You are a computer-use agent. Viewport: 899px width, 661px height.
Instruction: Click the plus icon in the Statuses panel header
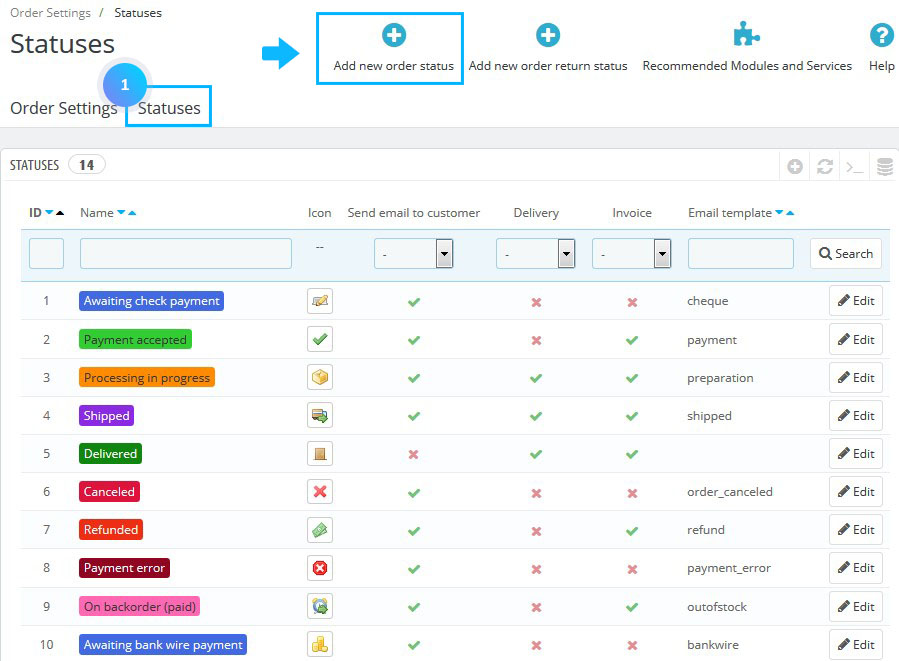click(794, 165)
